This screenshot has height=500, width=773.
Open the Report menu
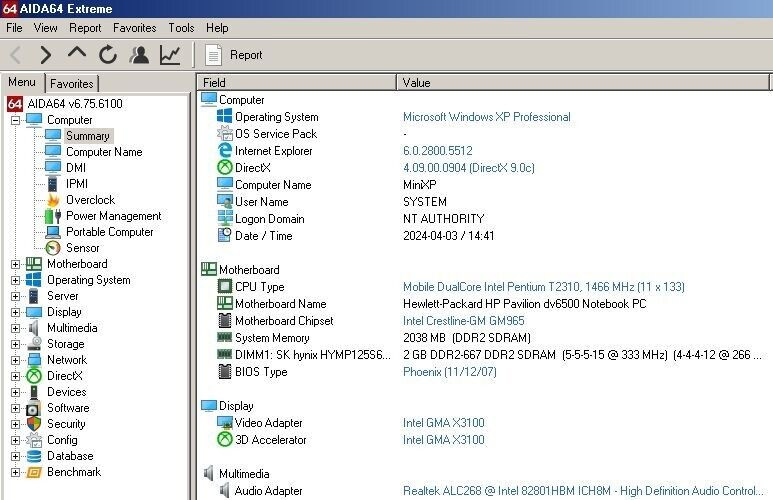point(85,28)
